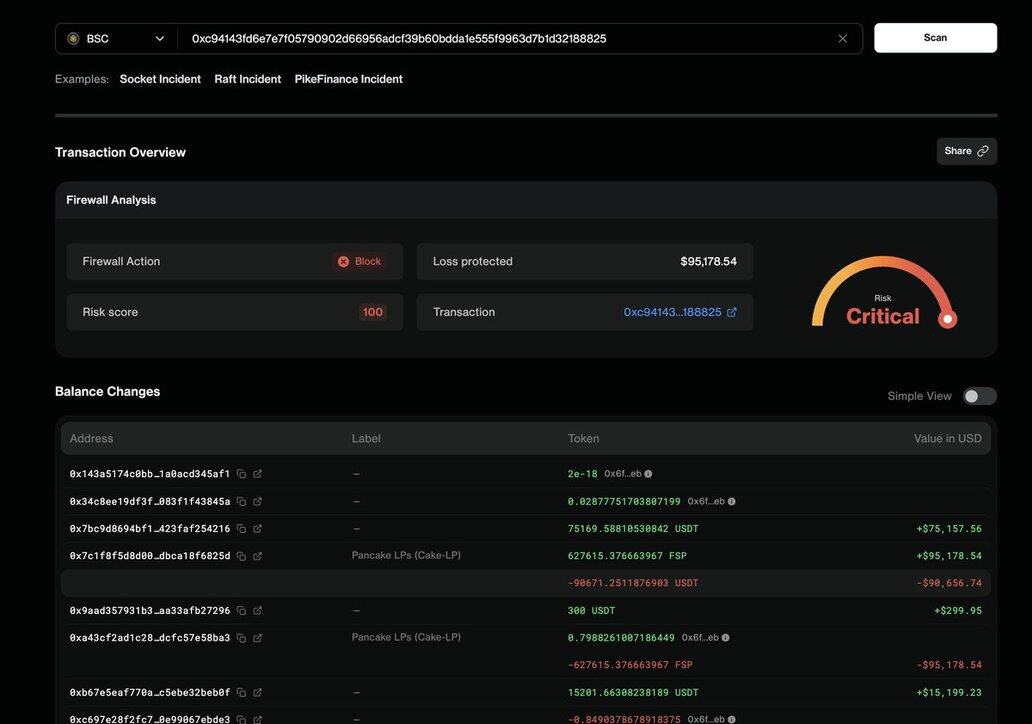Screen dimensions: 1032x724
Task: Open address 0x34c8ee19df3f…083f1f43845a in explorer
Action: coord(257,501)
